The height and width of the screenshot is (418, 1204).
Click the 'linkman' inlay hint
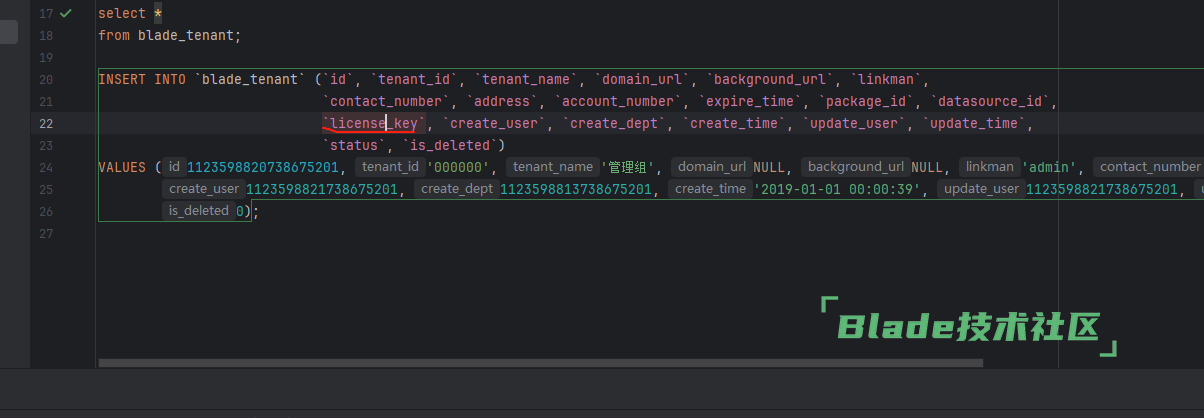988,167
